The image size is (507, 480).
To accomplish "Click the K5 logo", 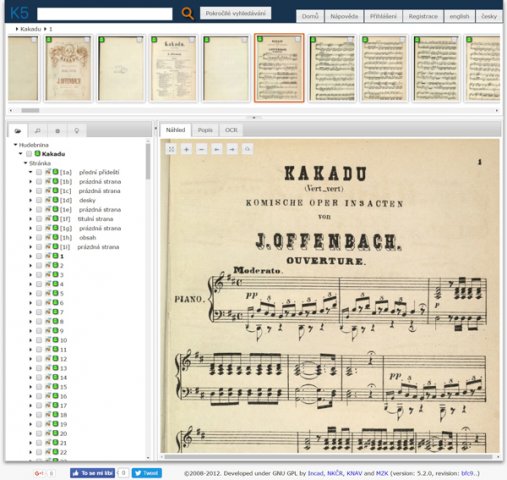I will pos(19,13).
